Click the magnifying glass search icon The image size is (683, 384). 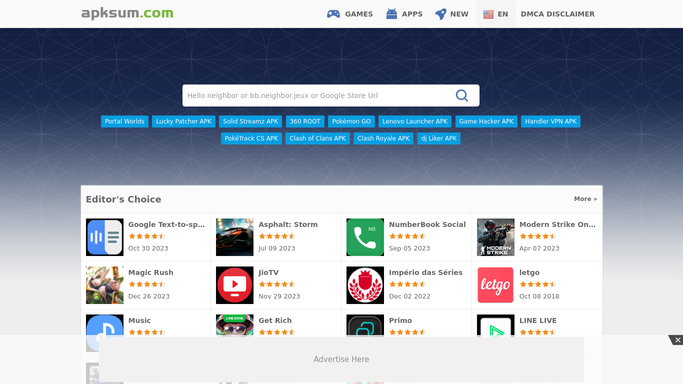[462, 95]
